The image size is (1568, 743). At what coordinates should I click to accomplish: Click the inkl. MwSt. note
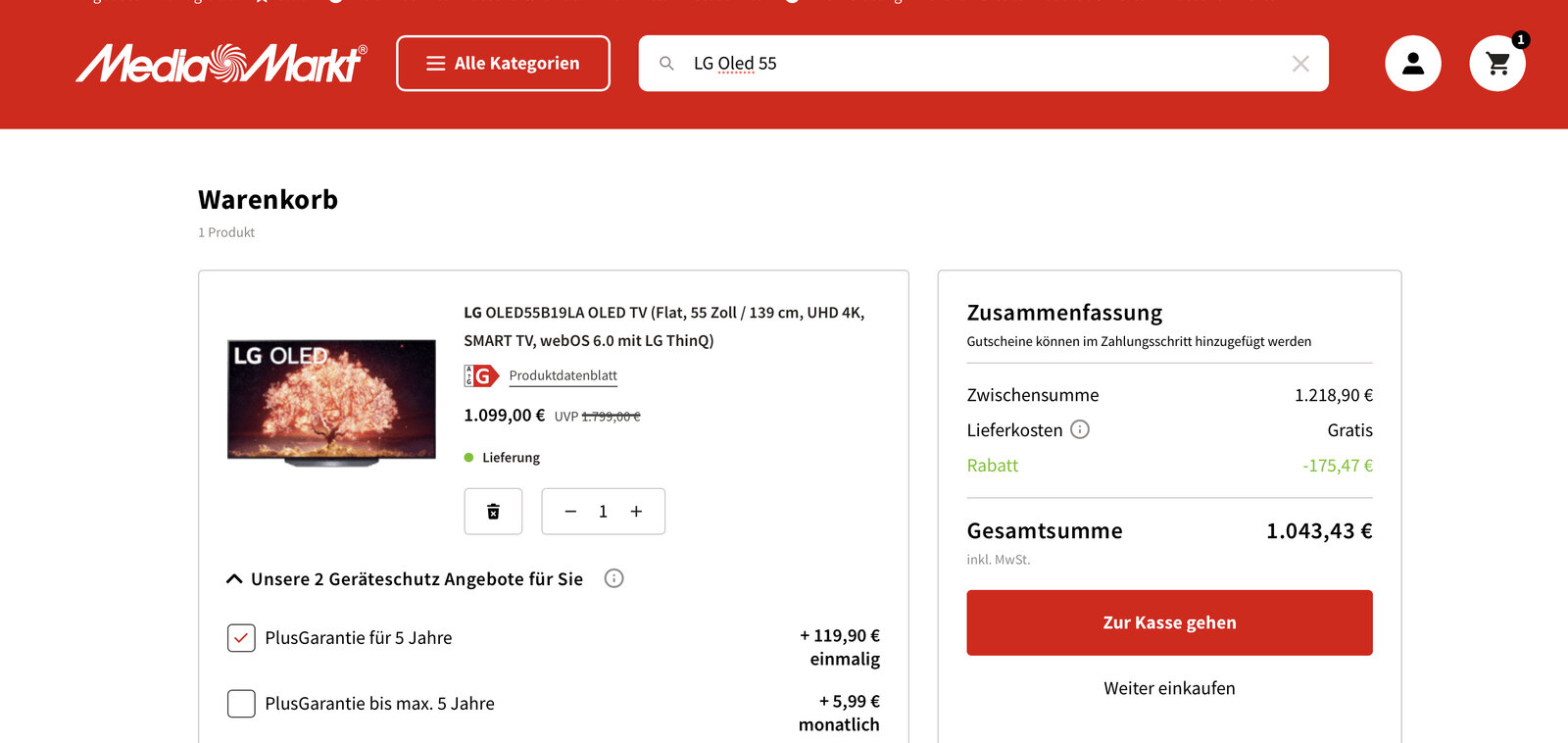coord(999,560)
